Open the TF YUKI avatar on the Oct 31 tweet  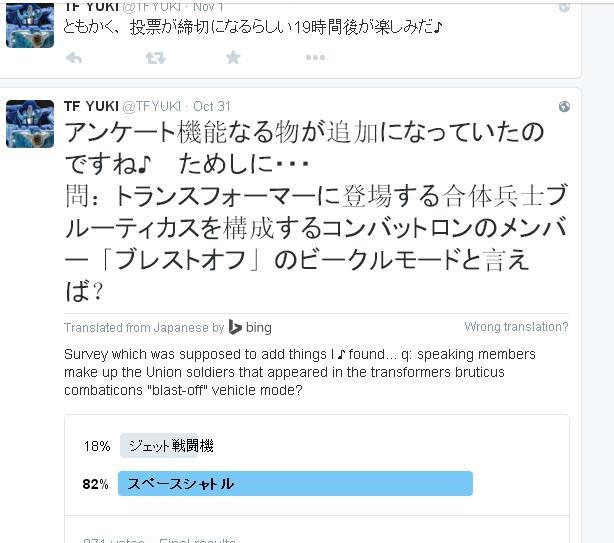click(30, 124)
